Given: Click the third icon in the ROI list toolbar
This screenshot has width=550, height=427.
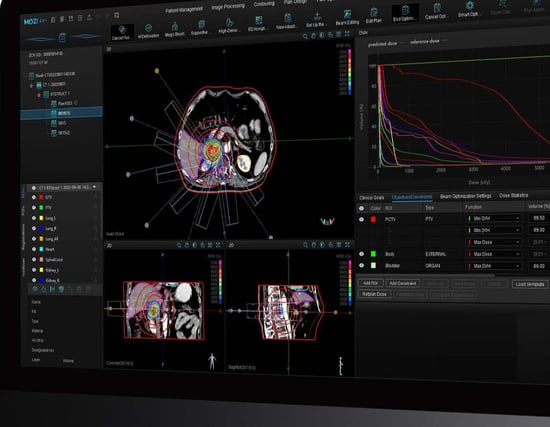Looking at the screenshot, I should [52, 289].
